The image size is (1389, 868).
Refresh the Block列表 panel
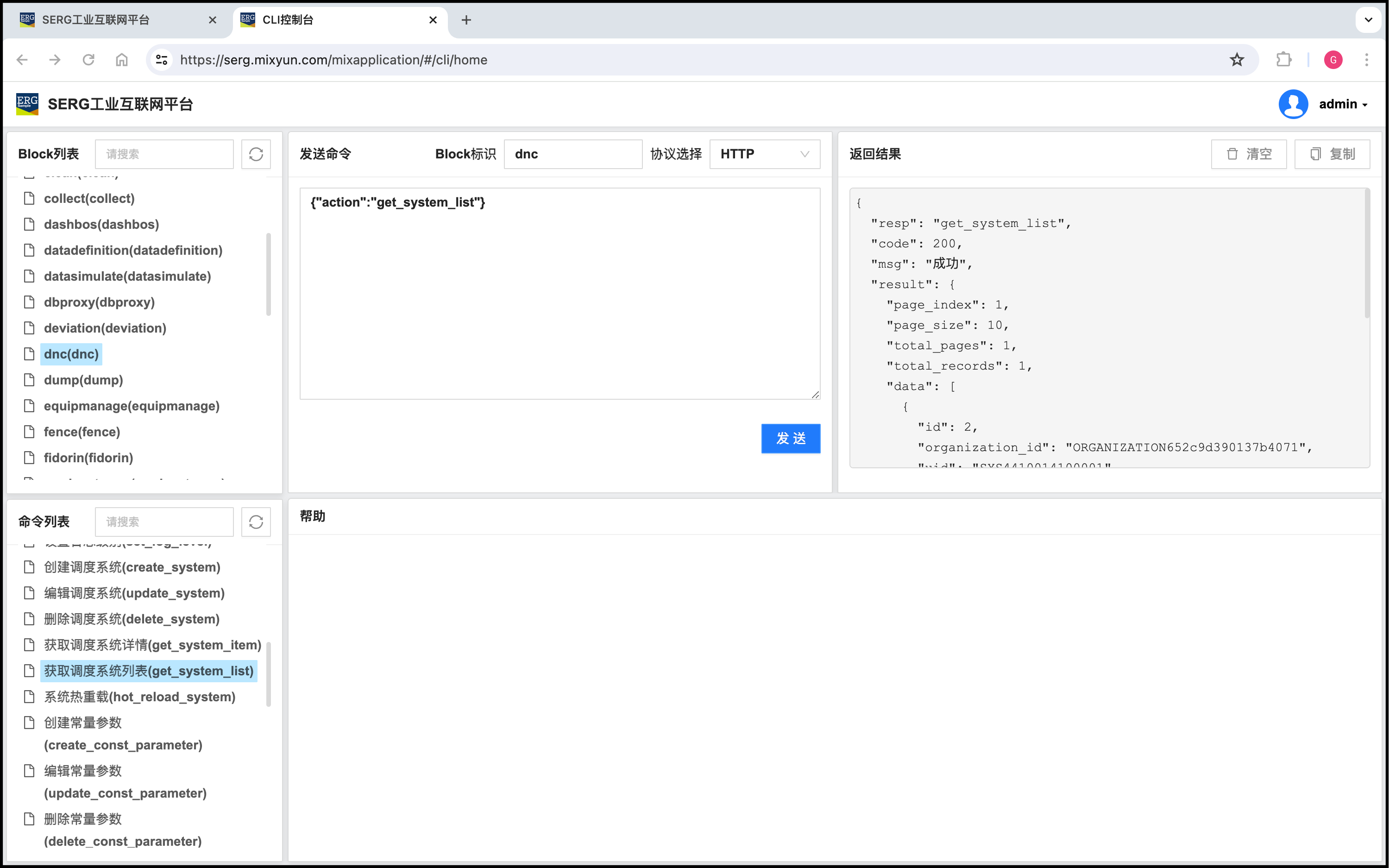256,154
